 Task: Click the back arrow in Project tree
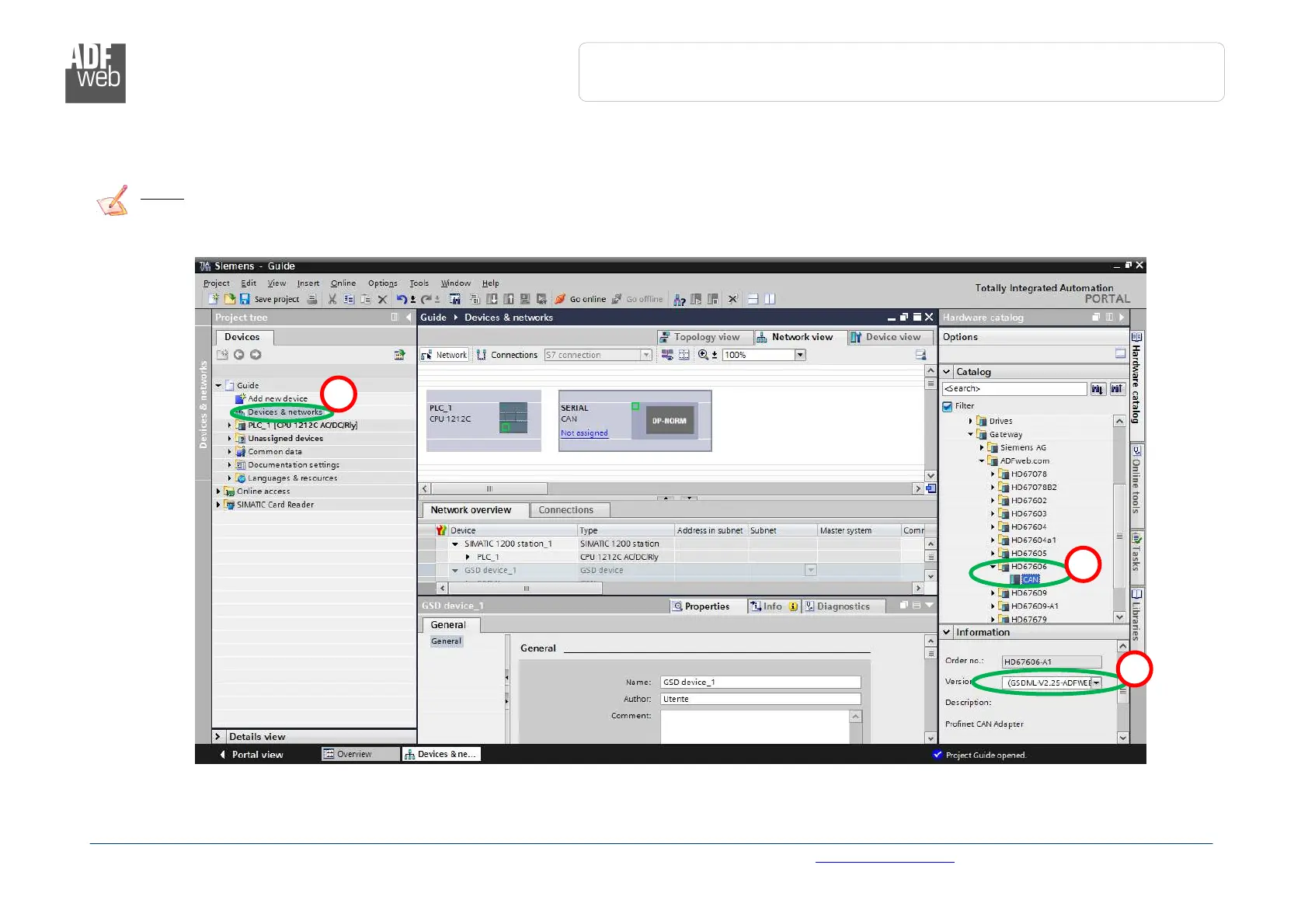click(239, 355)
